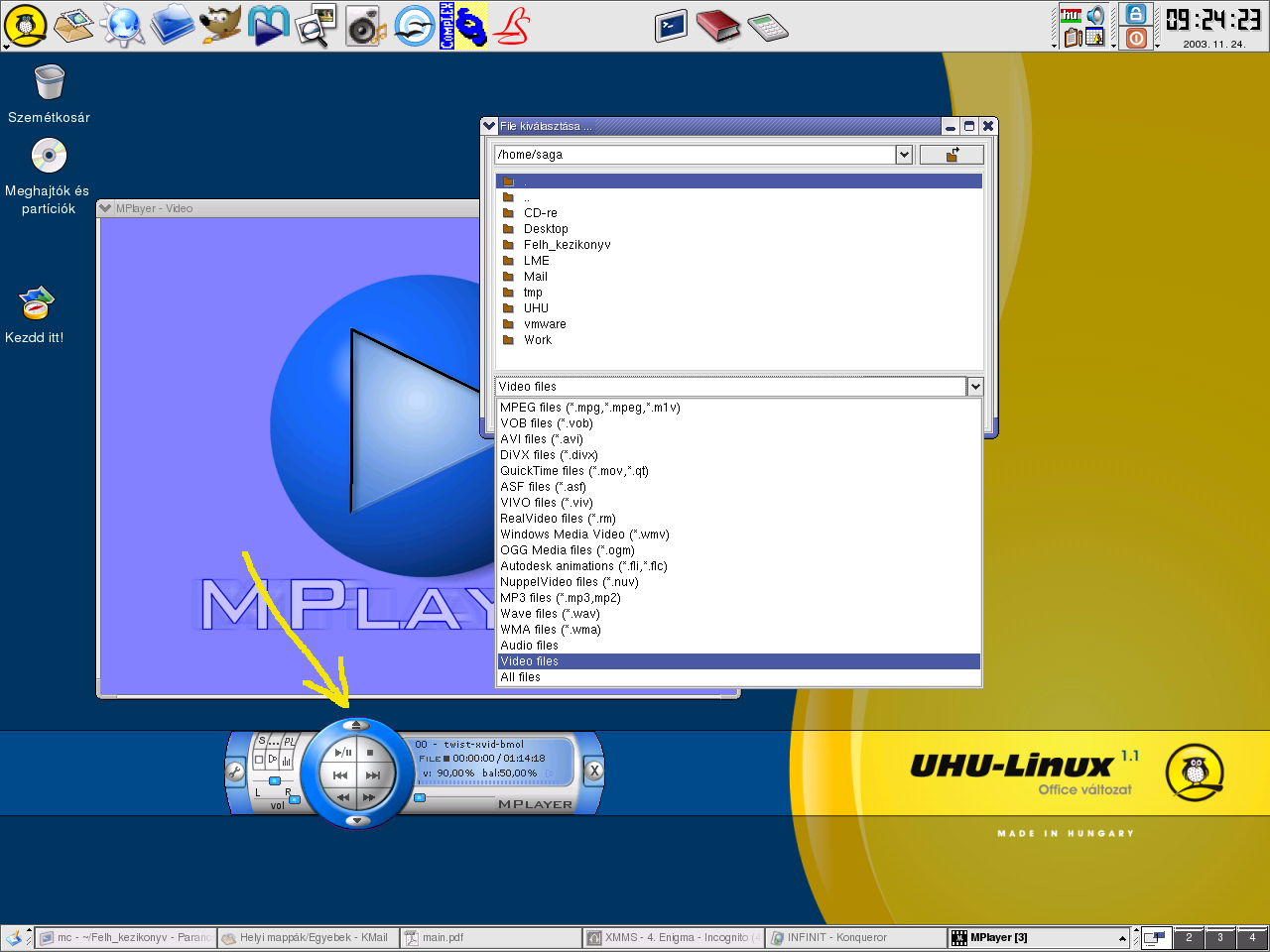Viewport: 1270px width, 952px height.
Task: Launch MPlayer from the top panel
Action: tap(268, 26)
